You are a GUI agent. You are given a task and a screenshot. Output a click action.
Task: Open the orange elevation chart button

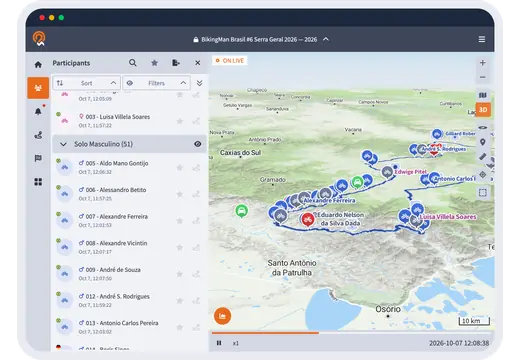pos(222,316)
